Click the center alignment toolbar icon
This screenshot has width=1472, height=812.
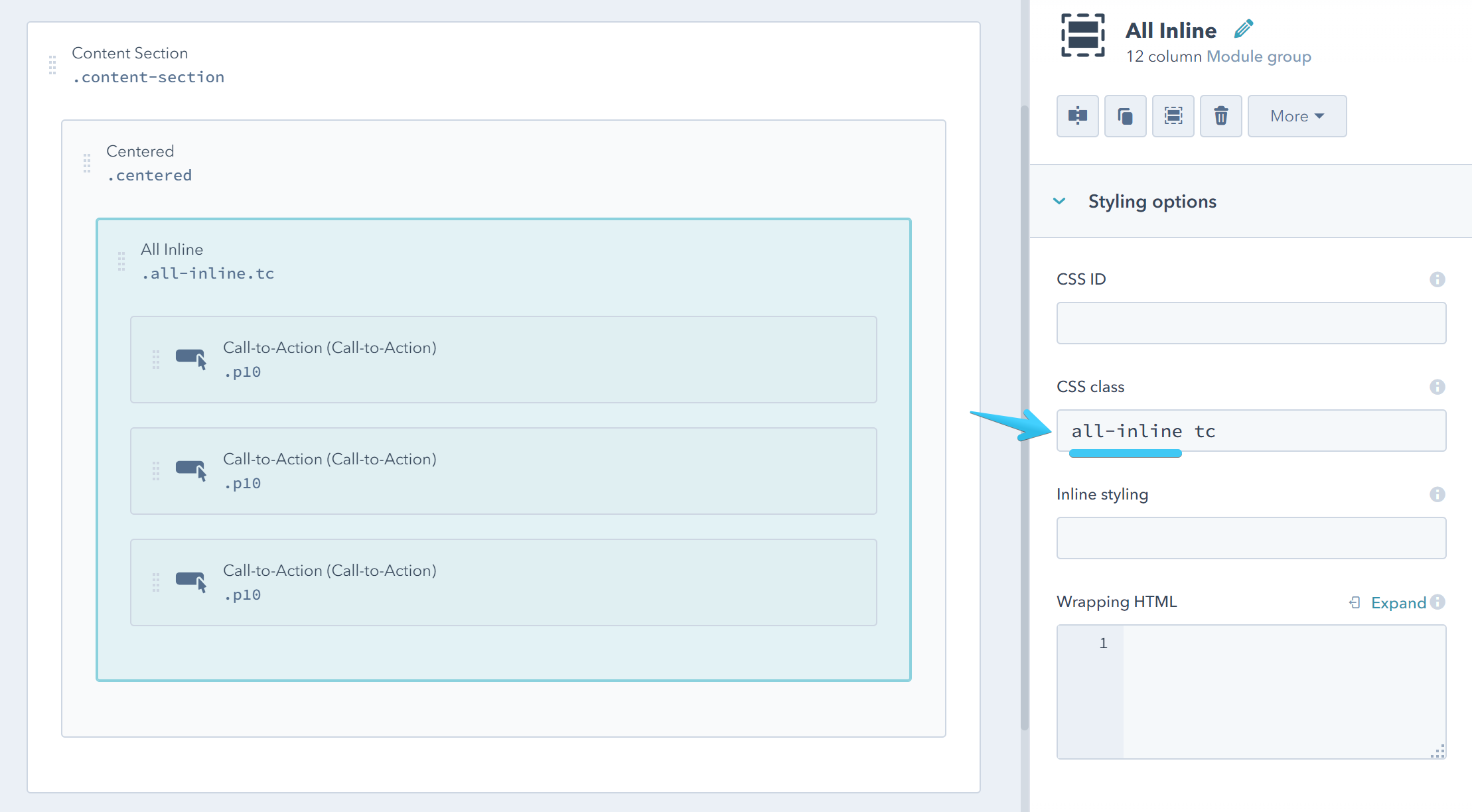tap(1077, 116)
